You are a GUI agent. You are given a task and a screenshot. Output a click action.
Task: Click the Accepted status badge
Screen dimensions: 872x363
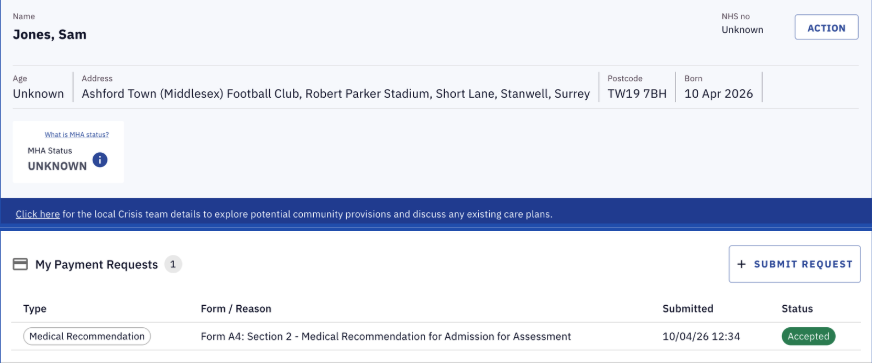point(808,336)
